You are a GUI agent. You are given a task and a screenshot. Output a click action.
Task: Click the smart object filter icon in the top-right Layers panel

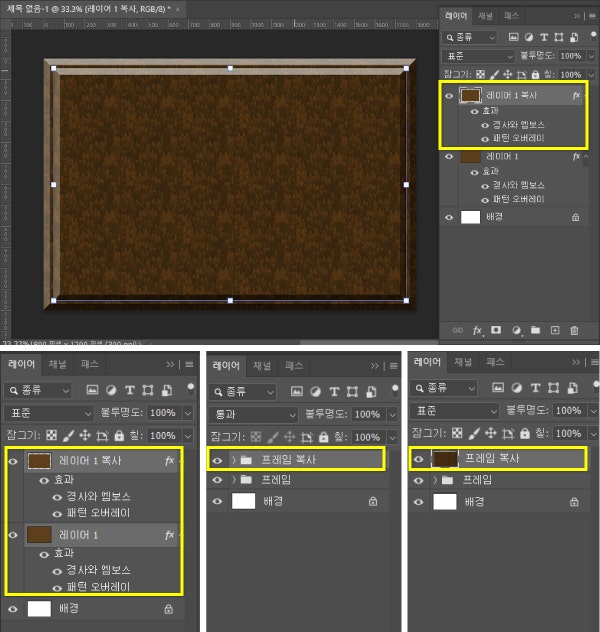(x=574, y=37)
